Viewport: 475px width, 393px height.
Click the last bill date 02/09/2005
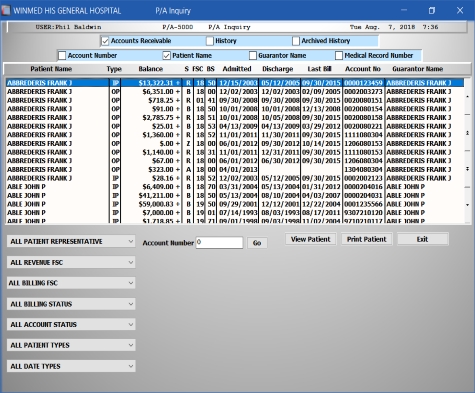click(x=321, y=91)
